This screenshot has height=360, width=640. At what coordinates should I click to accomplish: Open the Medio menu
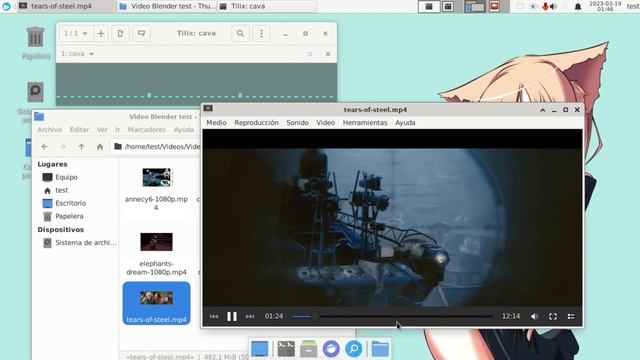pos(216,122)
